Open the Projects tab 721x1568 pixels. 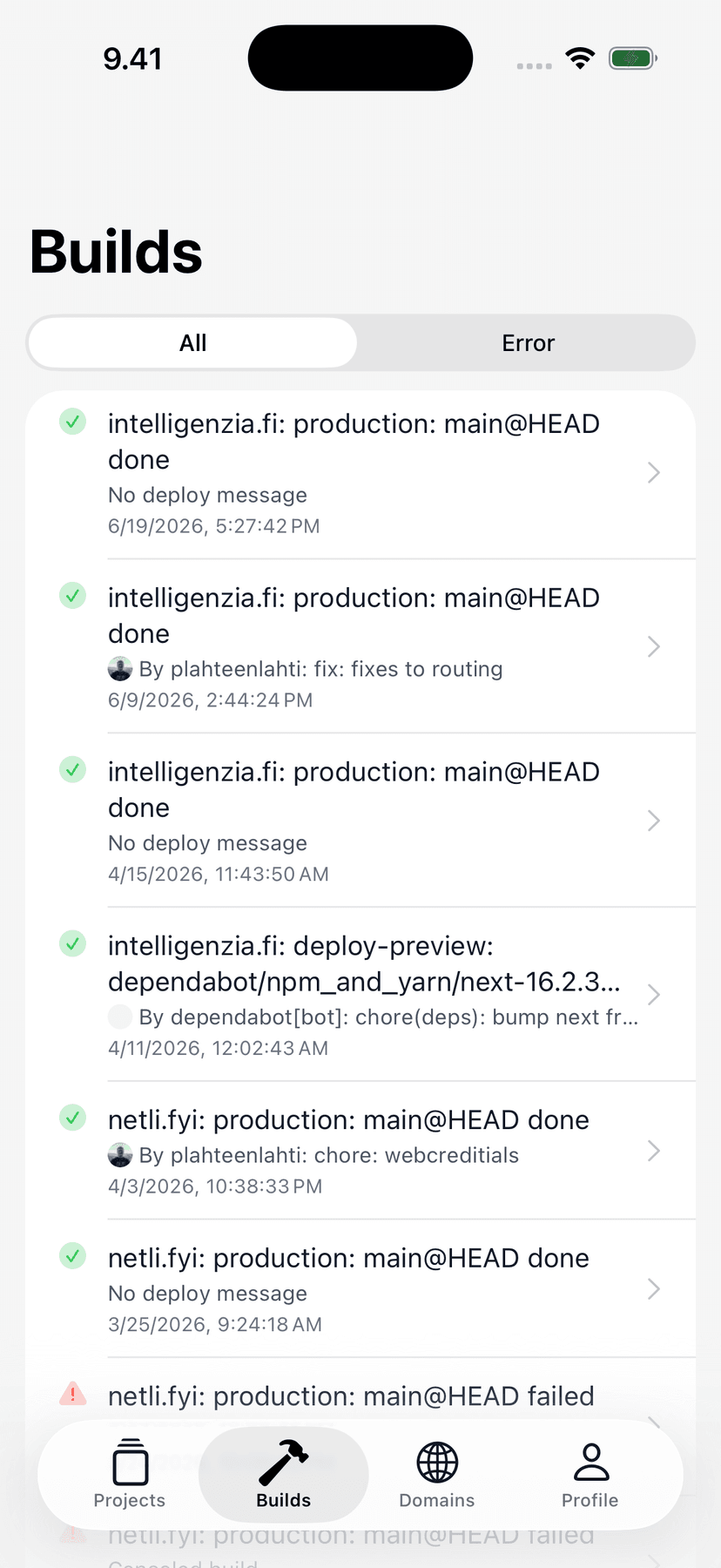[130, 1473]
